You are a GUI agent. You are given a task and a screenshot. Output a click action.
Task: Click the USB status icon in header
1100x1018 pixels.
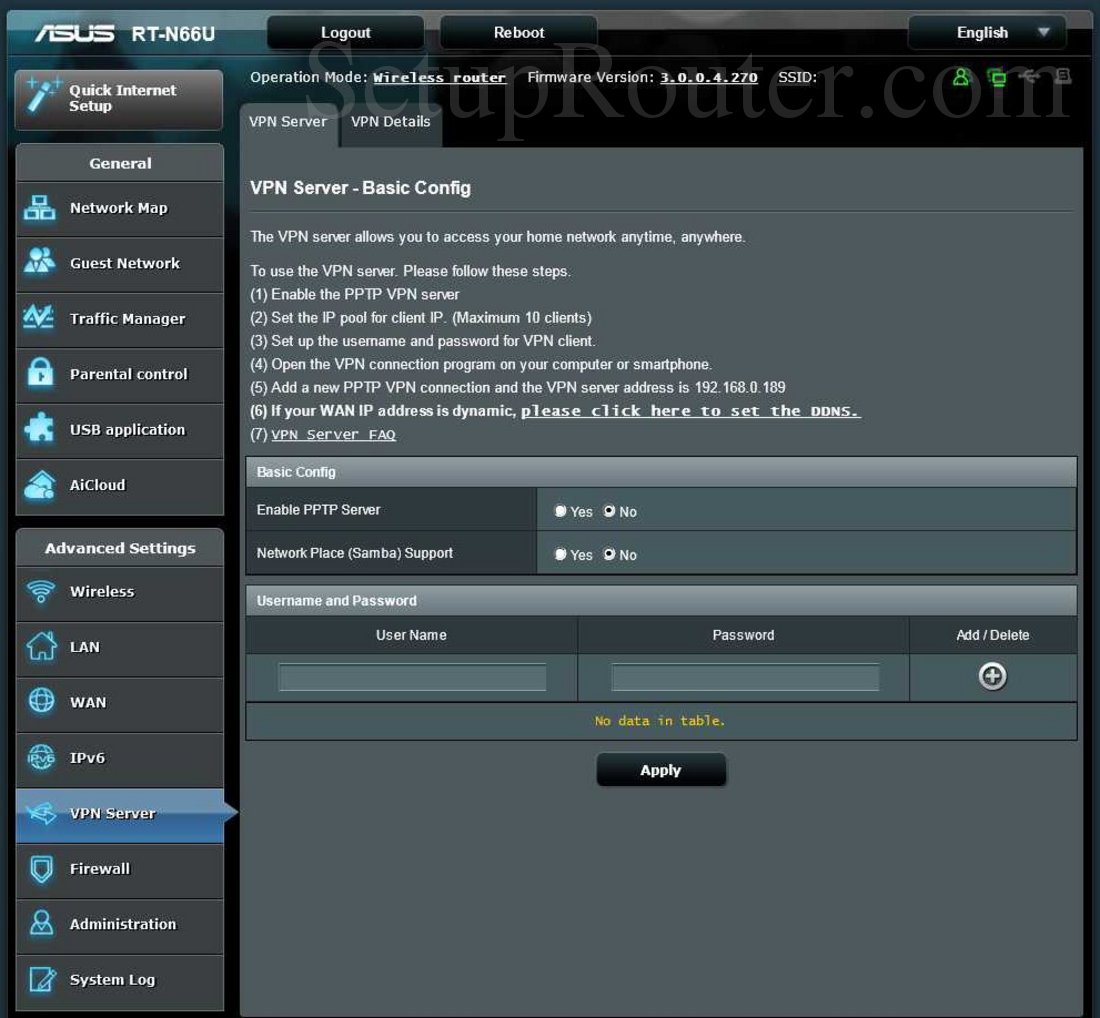[x=1031, y=76]
